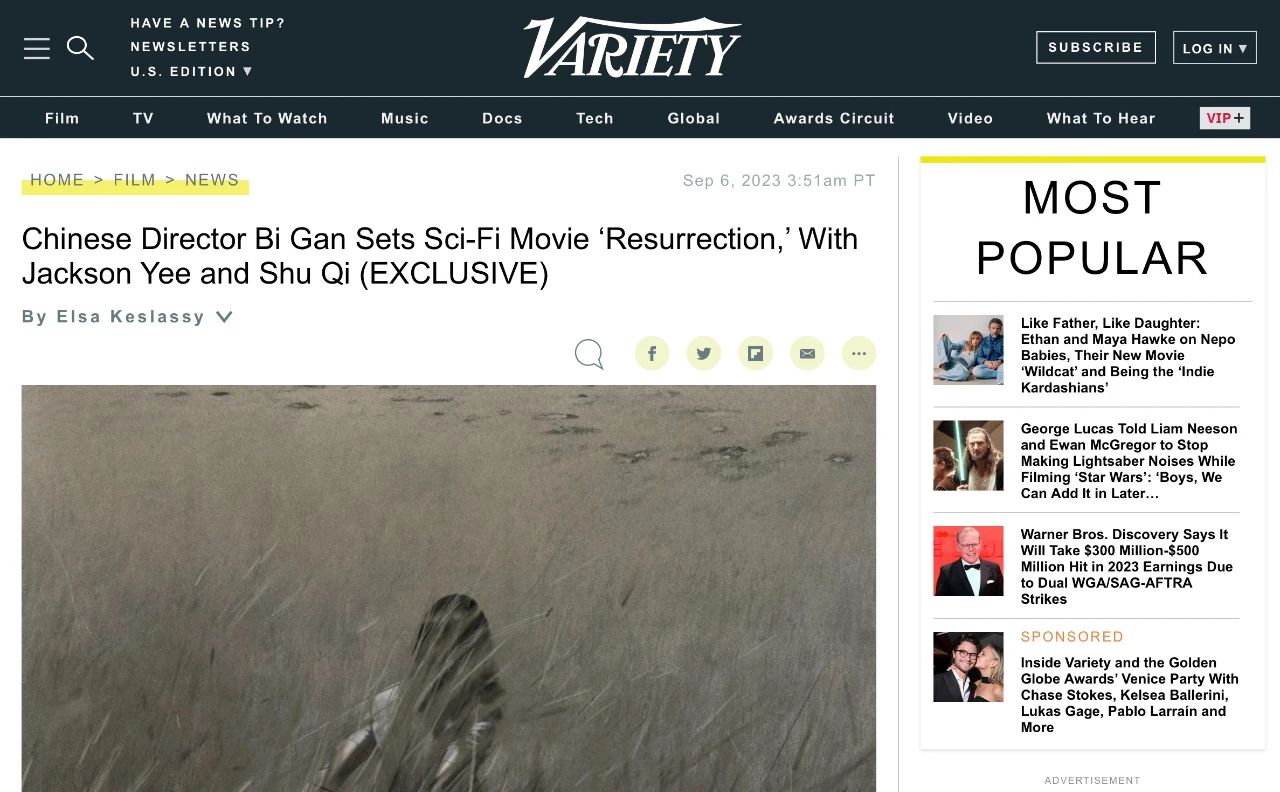Viewport: 1280px width, 792px height.
Task: Open George Lucas lightsaber story thumbnail
Action: (968, 455)
